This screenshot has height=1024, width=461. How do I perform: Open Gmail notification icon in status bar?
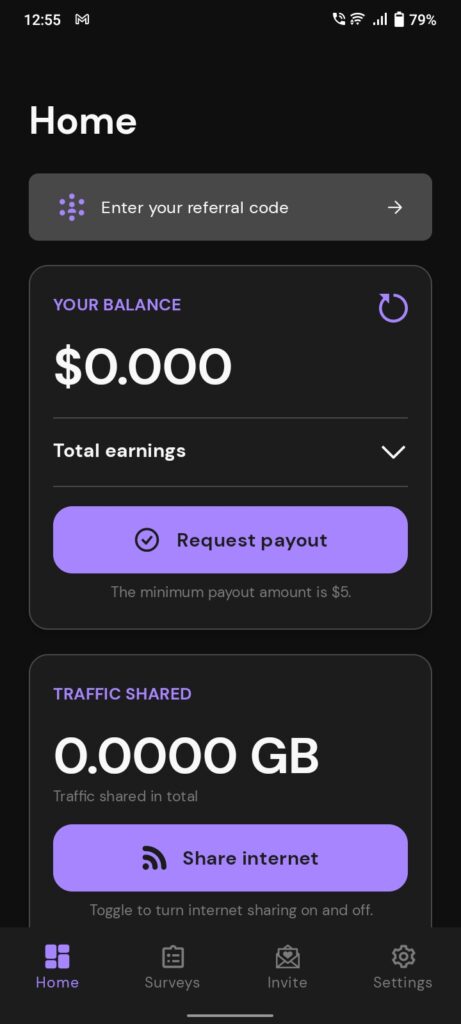pyautogui.click(x=82, y=20)
